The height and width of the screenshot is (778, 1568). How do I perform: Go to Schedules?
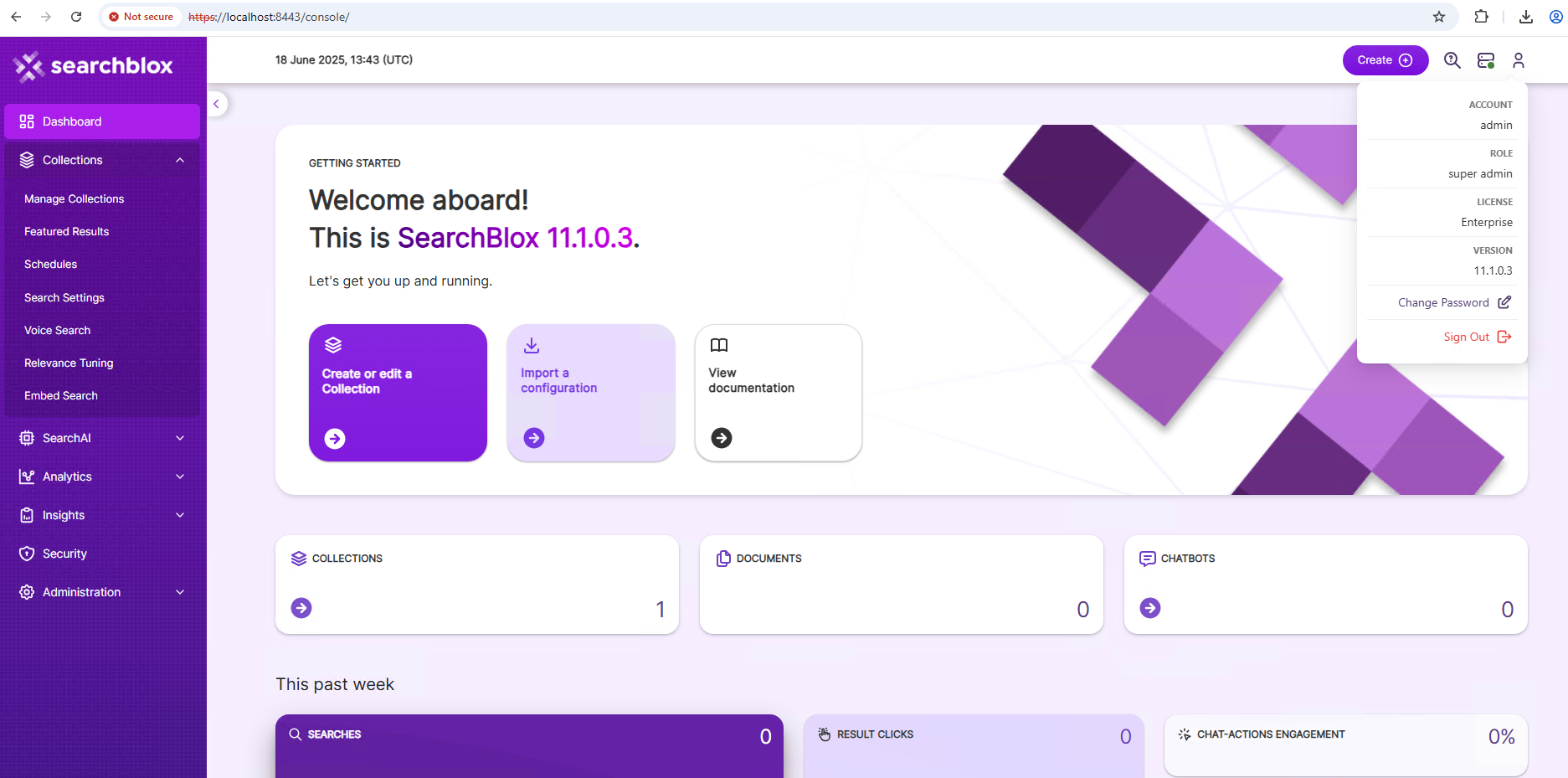50,264
